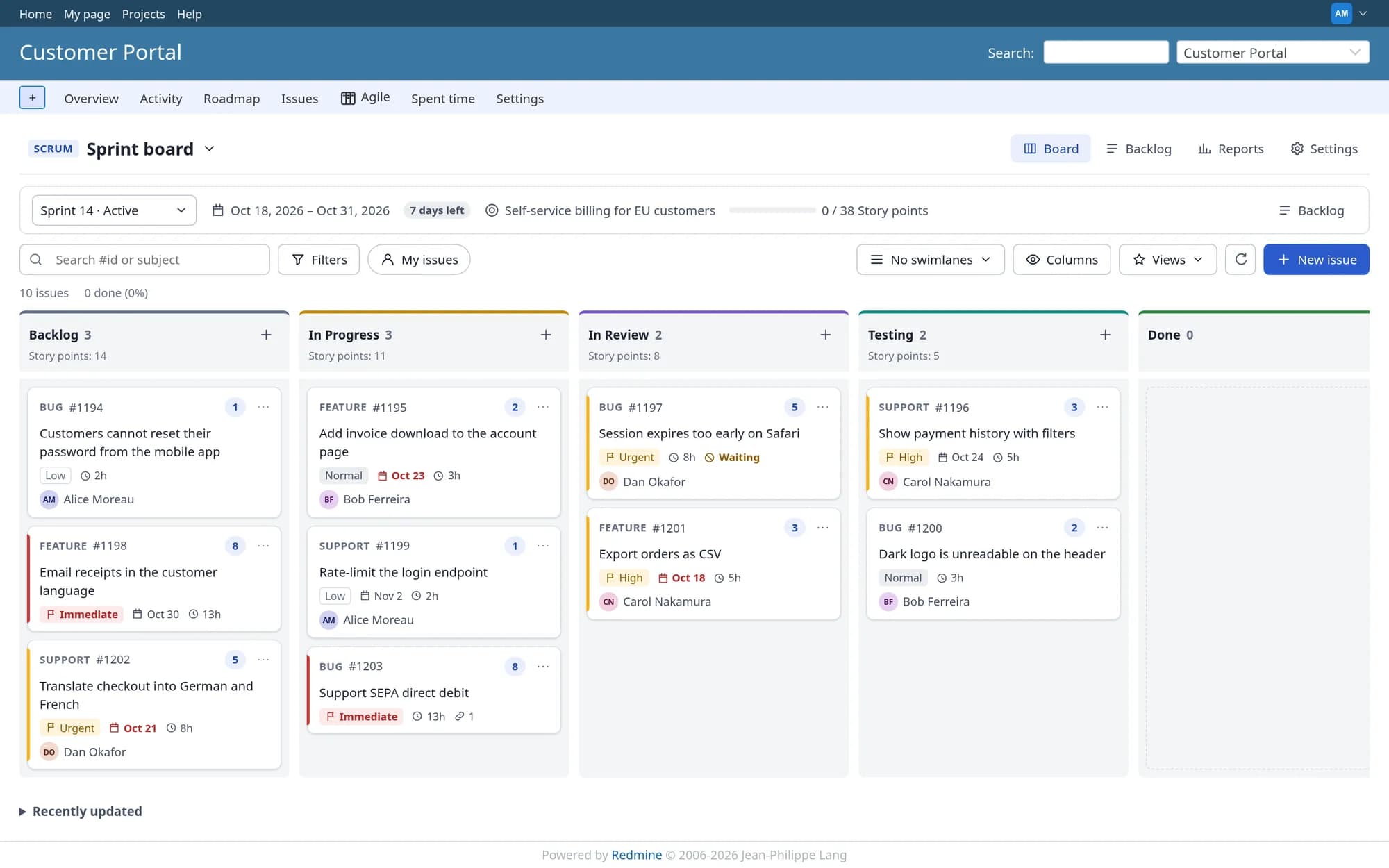Open the board Settings gear tab
This screenshot has width=1389, height=868.
(1324, 149)
